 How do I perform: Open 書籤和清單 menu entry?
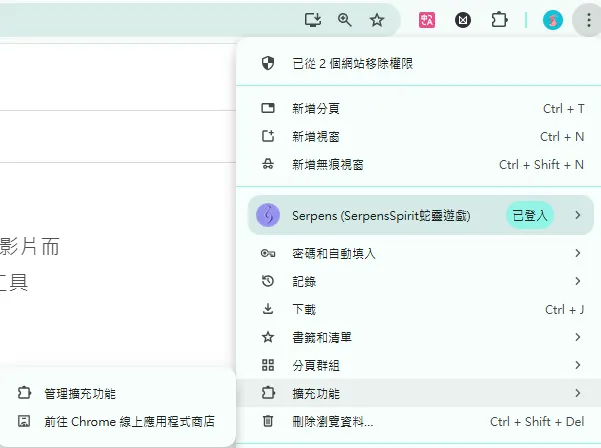(419, 337)
